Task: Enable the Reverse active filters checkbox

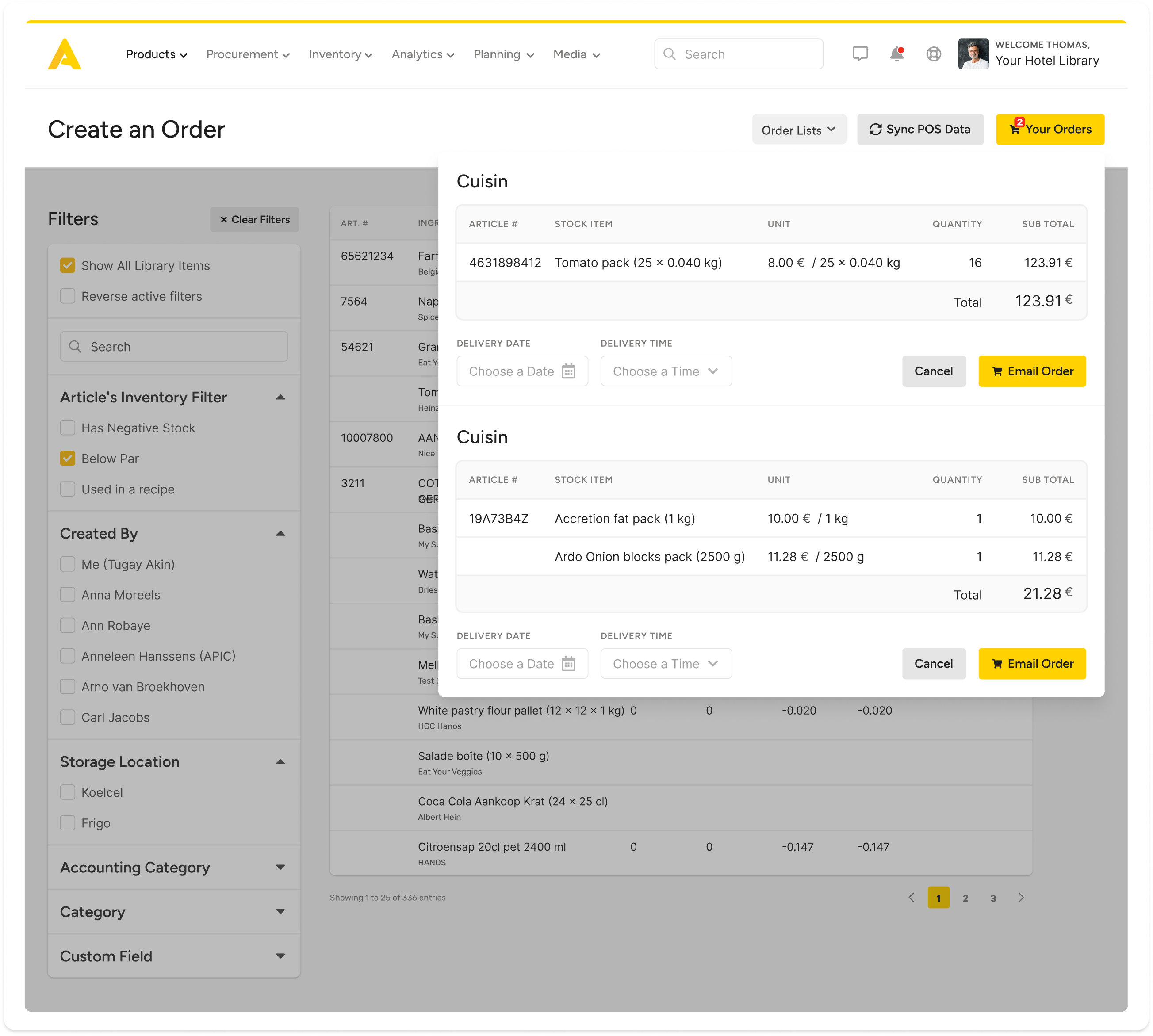Action: point(67,296)
